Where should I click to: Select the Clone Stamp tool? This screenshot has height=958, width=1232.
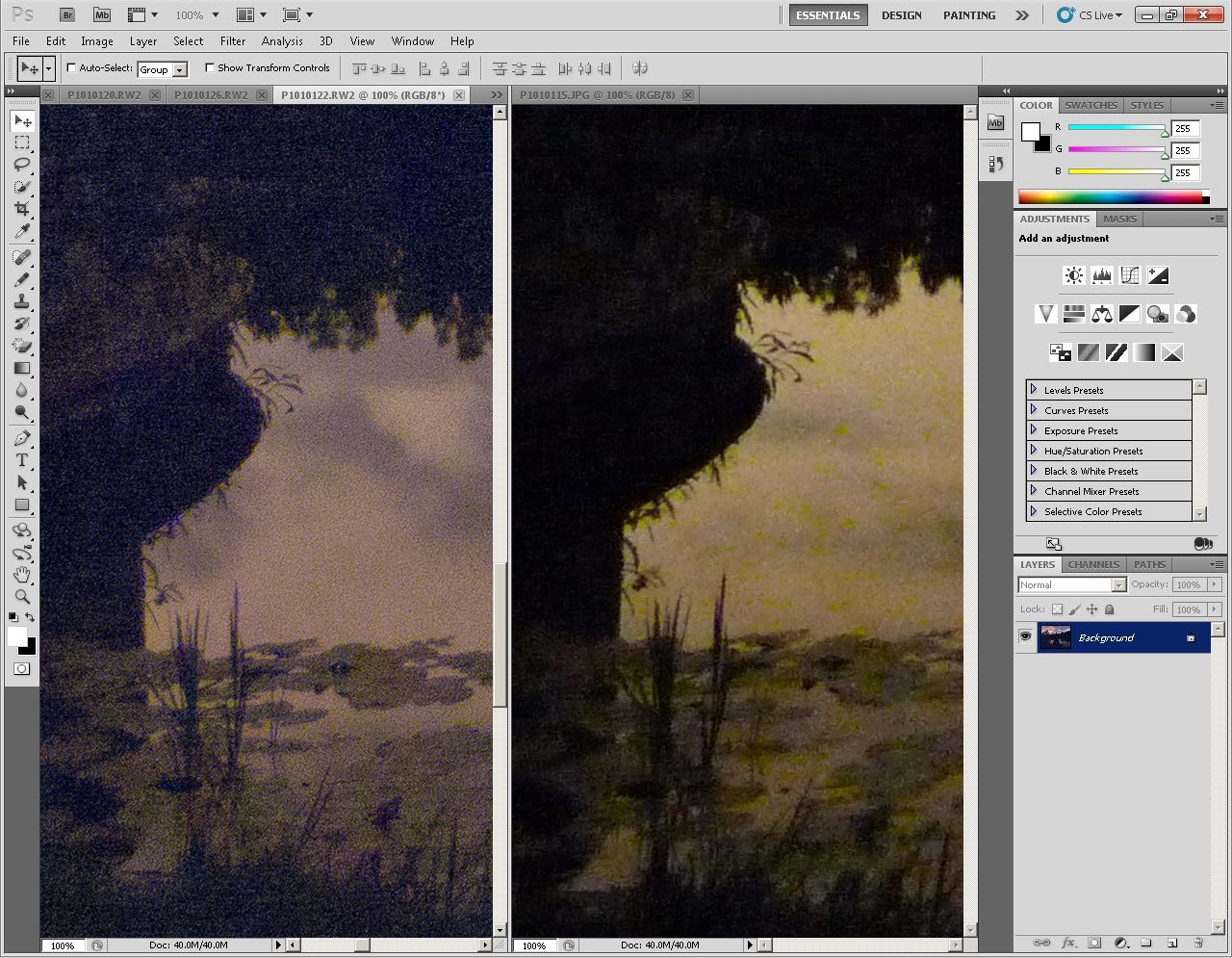pos(22,301)
